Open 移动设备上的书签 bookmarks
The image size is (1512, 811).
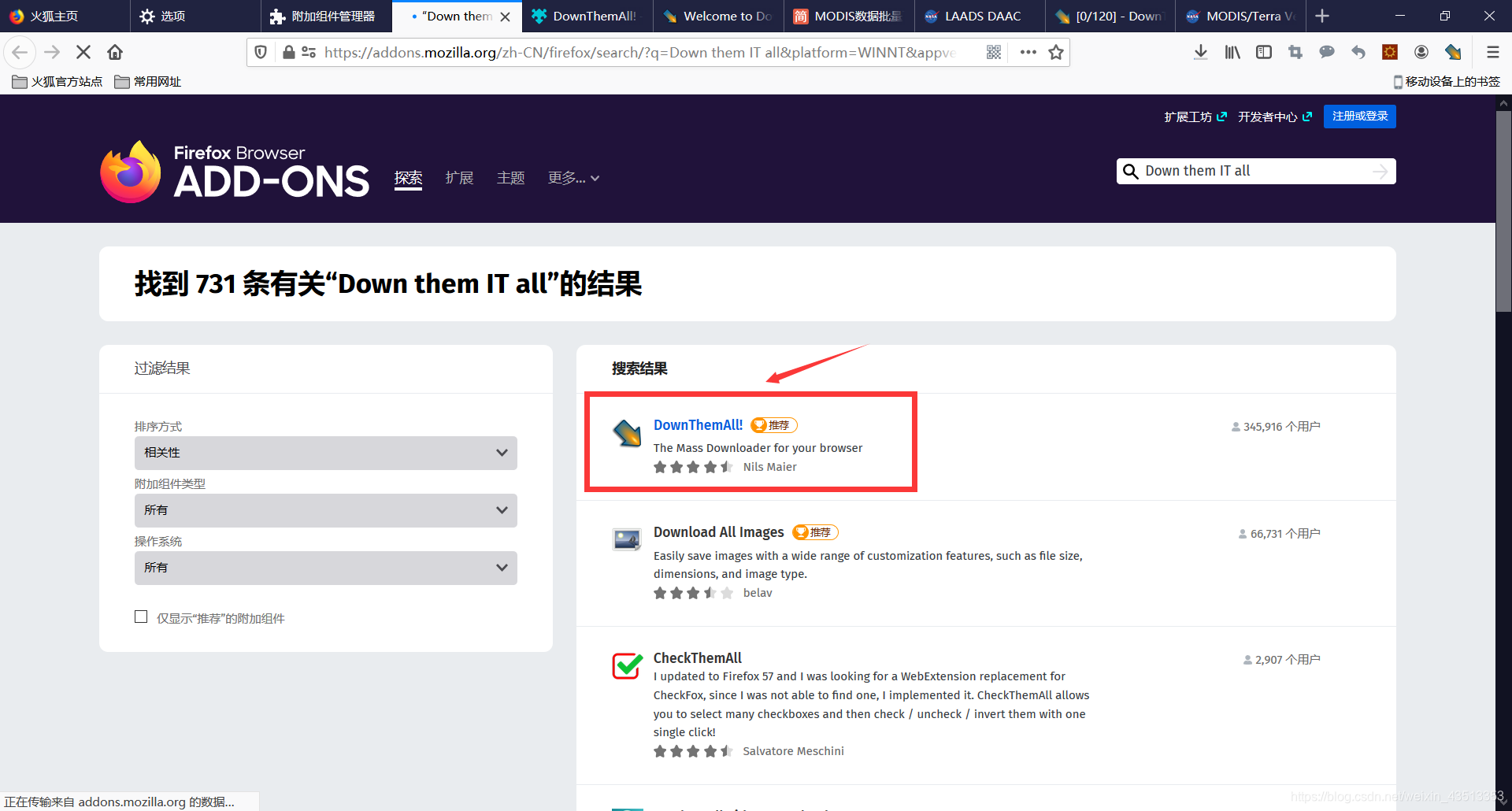1447,82
